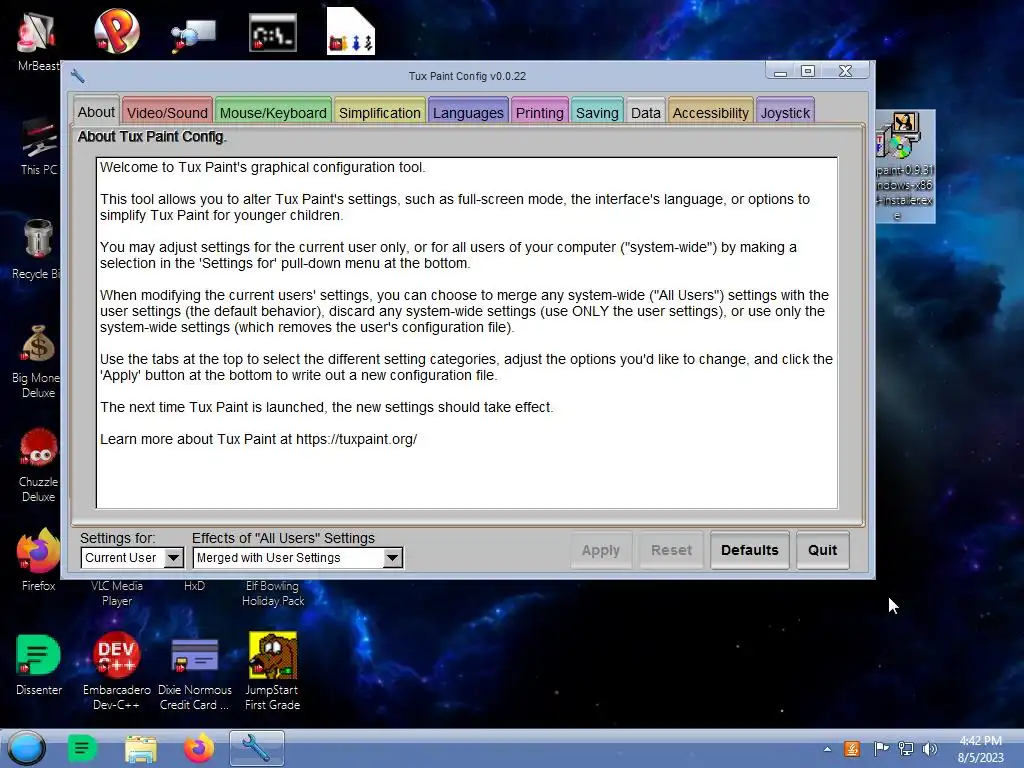The width and height of the screenshot is (1024, 768).
Task: Show hidden tray icons arrow
Action: 827,749
